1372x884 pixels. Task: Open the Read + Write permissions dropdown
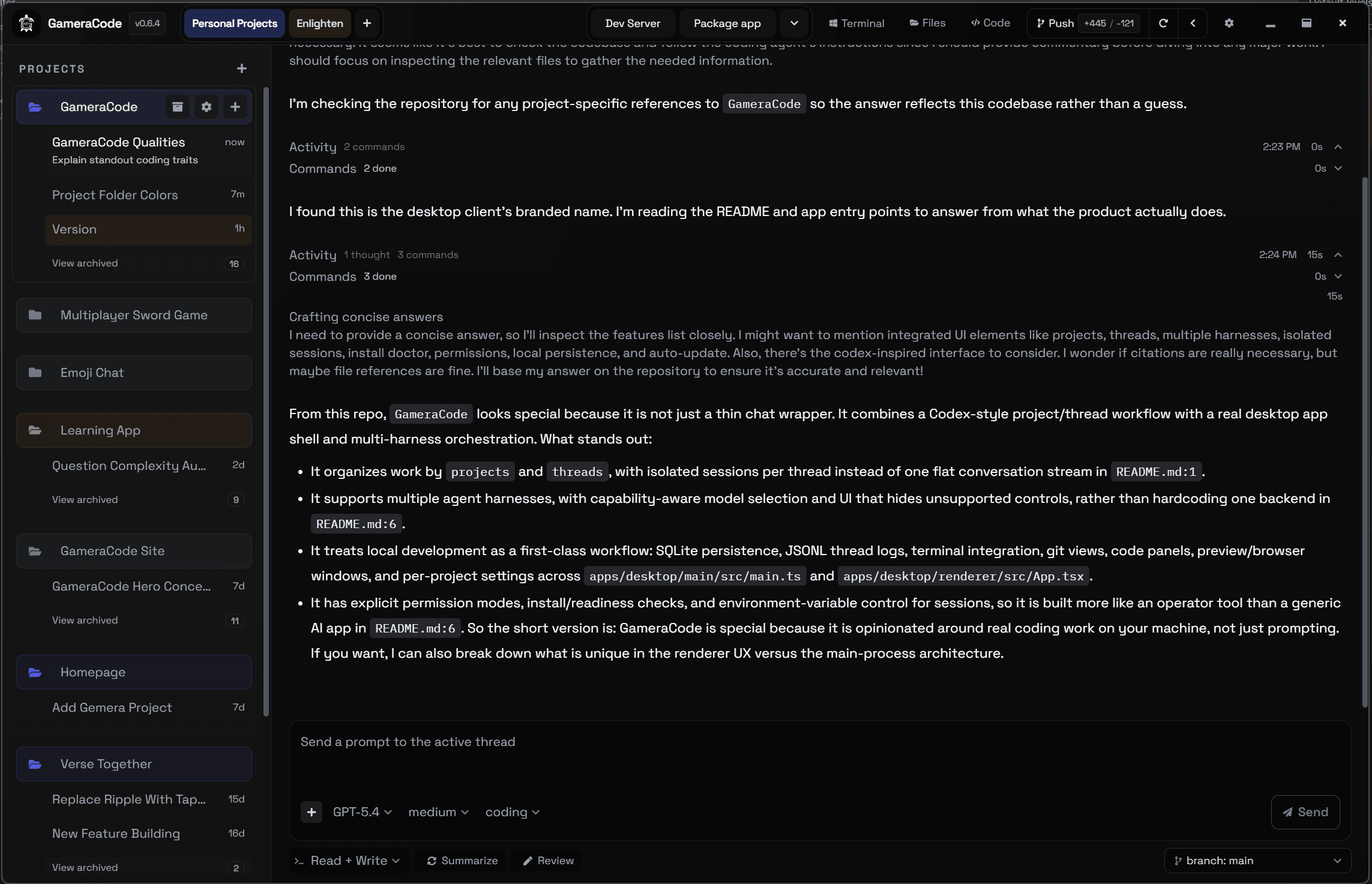coord(347,861)
